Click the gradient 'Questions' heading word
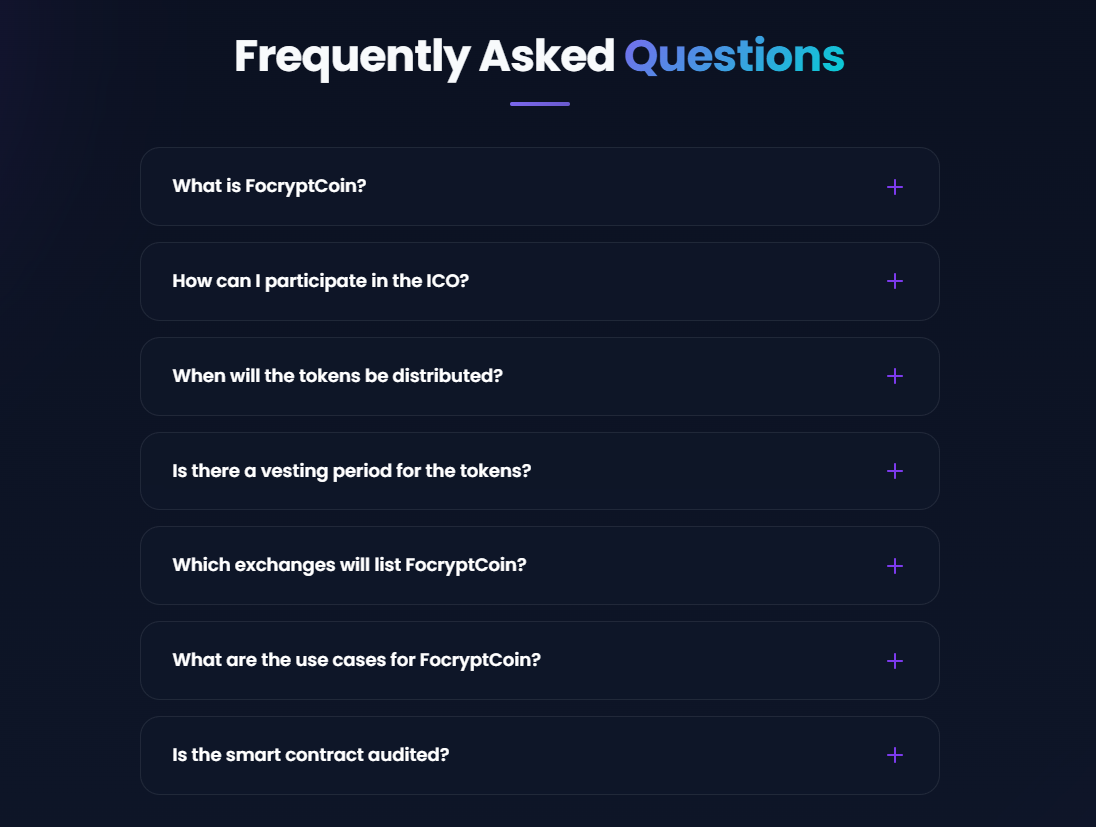1096x827 pixels. tap(734, 57)
